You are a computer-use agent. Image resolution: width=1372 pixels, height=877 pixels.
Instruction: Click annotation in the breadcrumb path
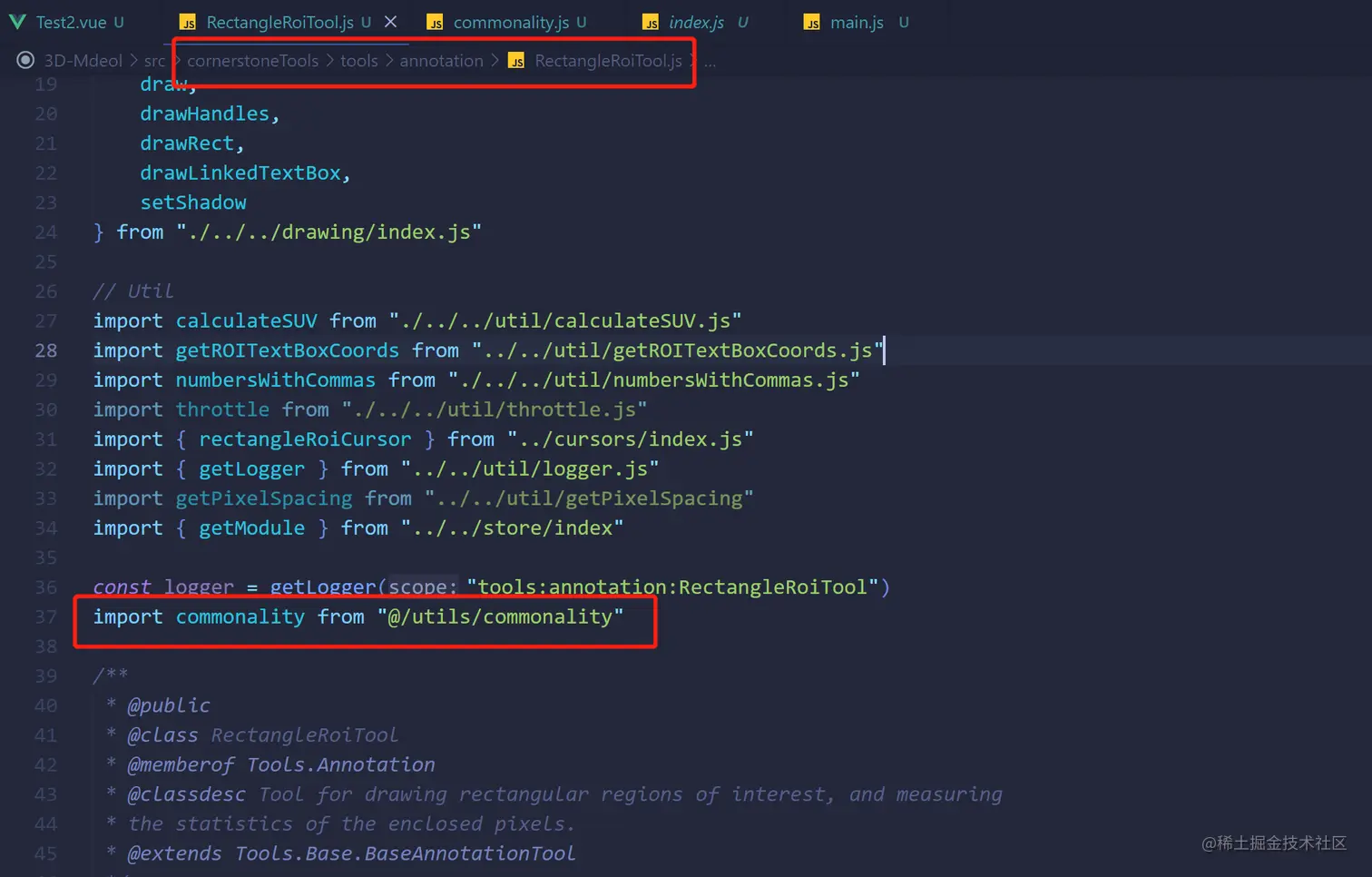pos(442,61)
